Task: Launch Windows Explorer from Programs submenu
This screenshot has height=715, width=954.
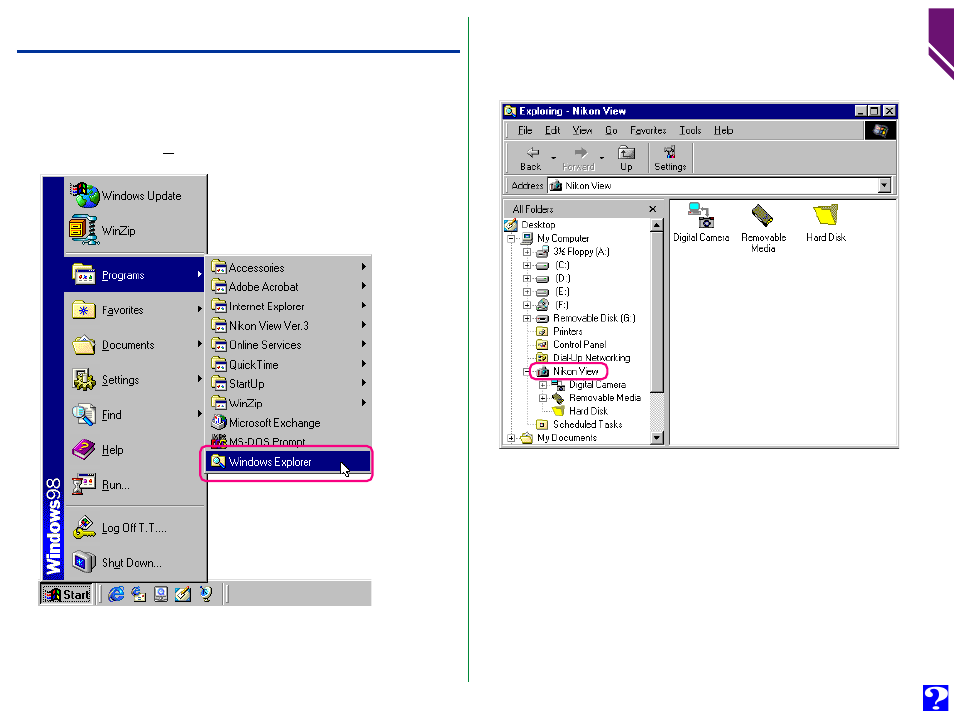Action: click(288, 462)
